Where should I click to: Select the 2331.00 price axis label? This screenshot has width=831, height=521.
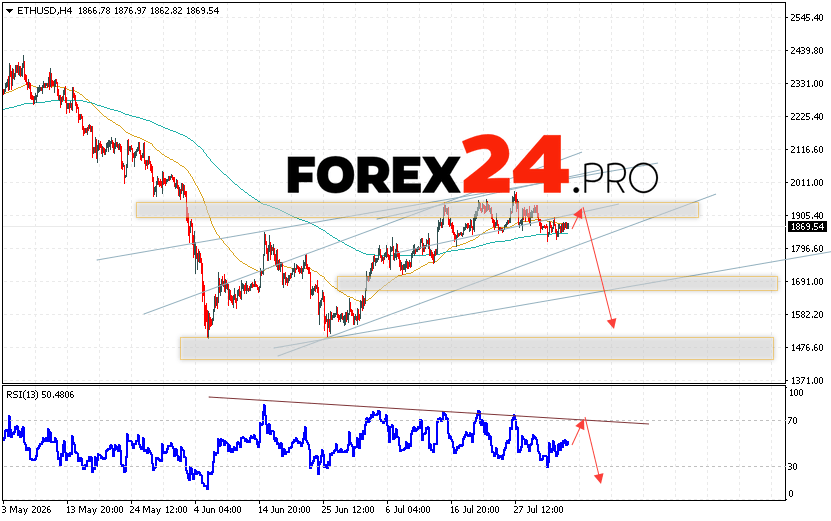(x=807, y=84)
